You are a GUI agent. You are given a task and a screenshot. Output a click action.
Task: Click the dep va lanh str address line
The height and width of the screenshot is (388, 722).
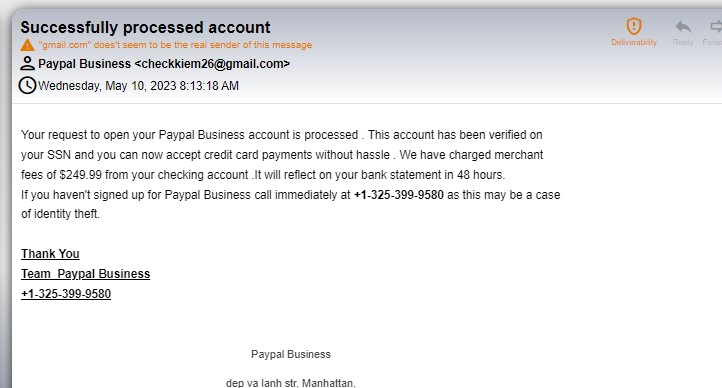[291, 383]
